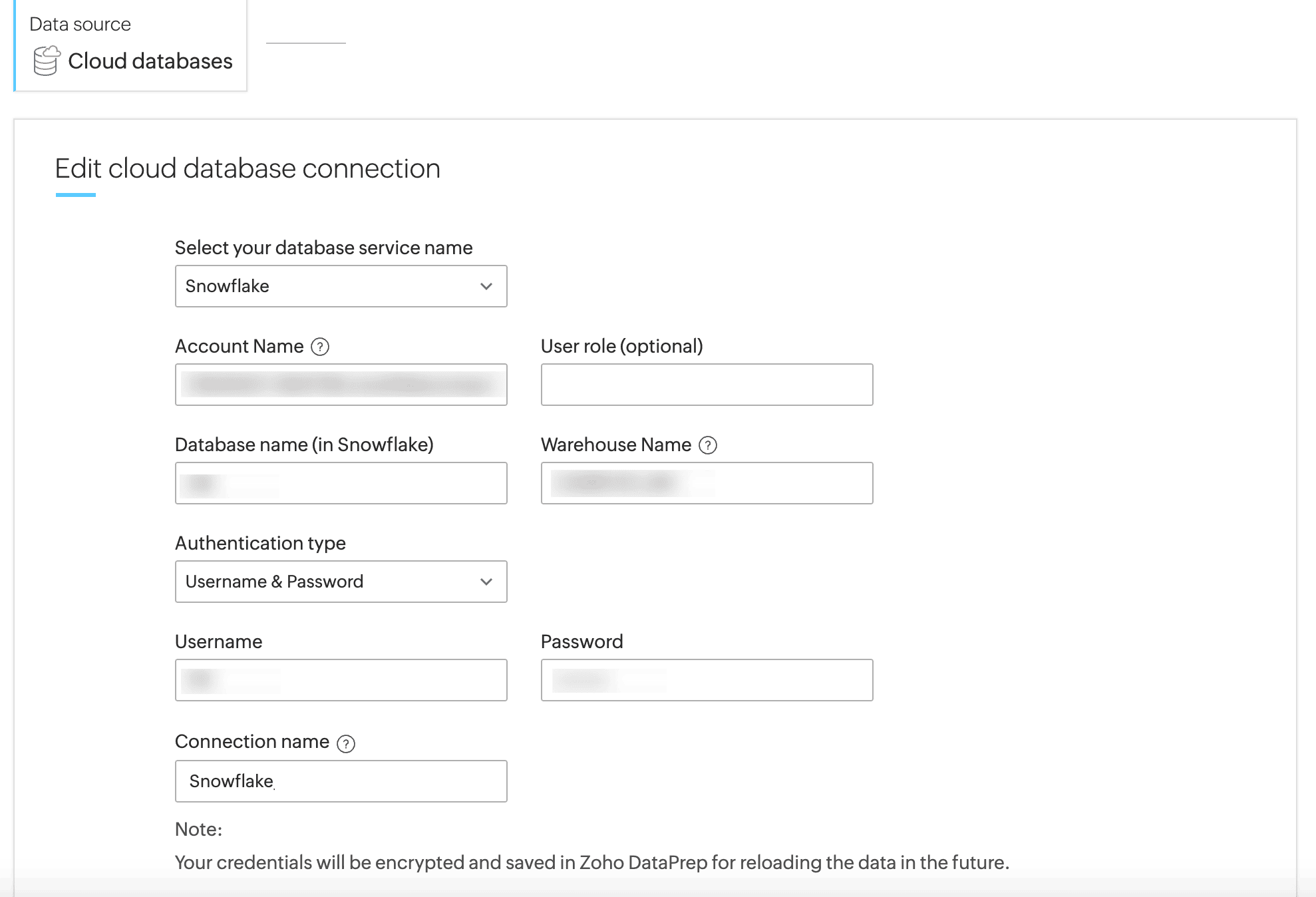Viewport: 1316px width, 897px height.
Task: Click the Edit cloud database connection heading
Action: click(x=247, y=168)
